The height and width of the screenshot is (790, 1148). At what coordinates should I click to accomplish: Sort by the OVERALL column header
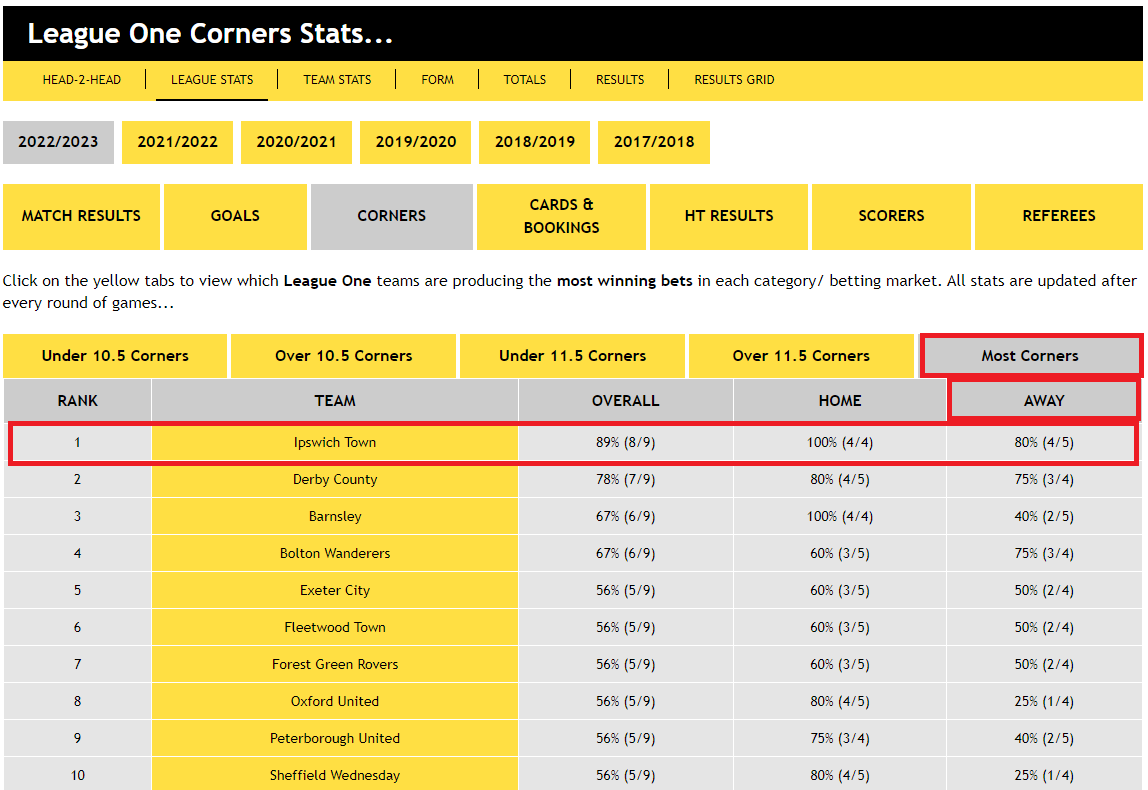pyautogui.click(x=625, y=401)
